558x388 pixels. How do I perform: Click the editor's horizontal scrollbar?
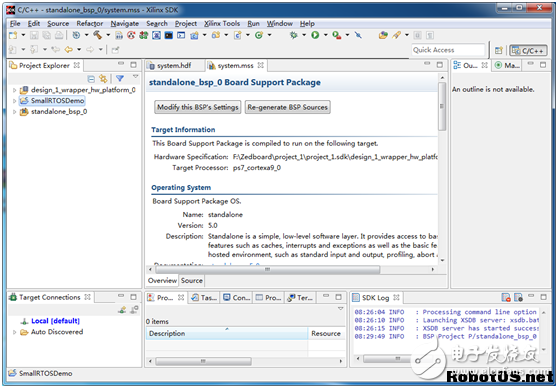(x=267, y=269)
